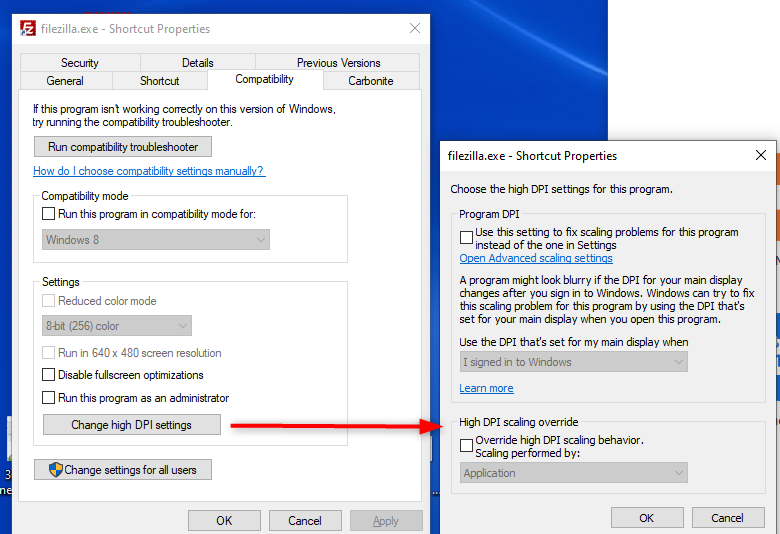Click the 'Compatibility mode' group label
Image resolution: width=780 pixels, height=534 pixels.
coord(85,196)
